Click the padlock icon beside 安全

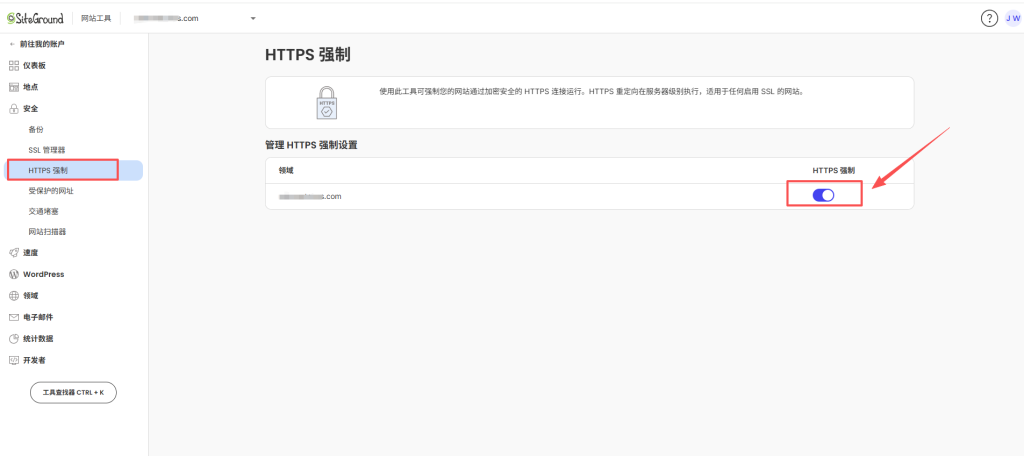point(14,108)
